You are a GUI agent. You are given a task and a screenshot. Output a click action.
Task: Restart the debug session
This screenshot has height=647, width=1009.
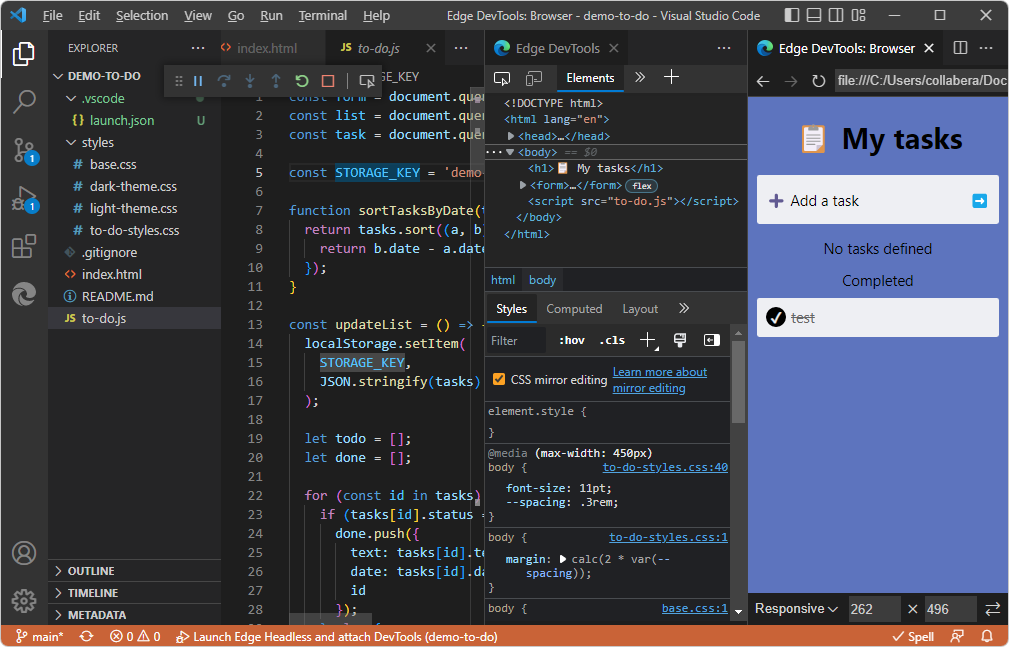(300, 81)
